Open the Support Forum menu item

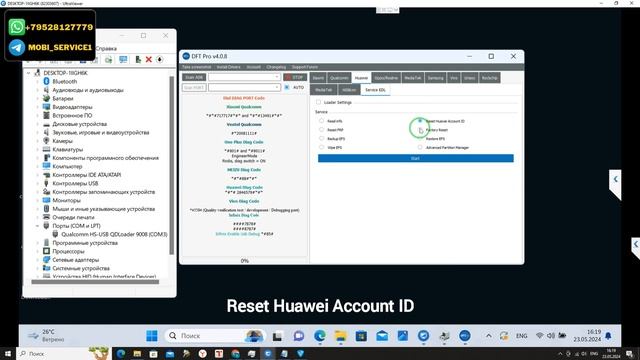tap(304, 67)
